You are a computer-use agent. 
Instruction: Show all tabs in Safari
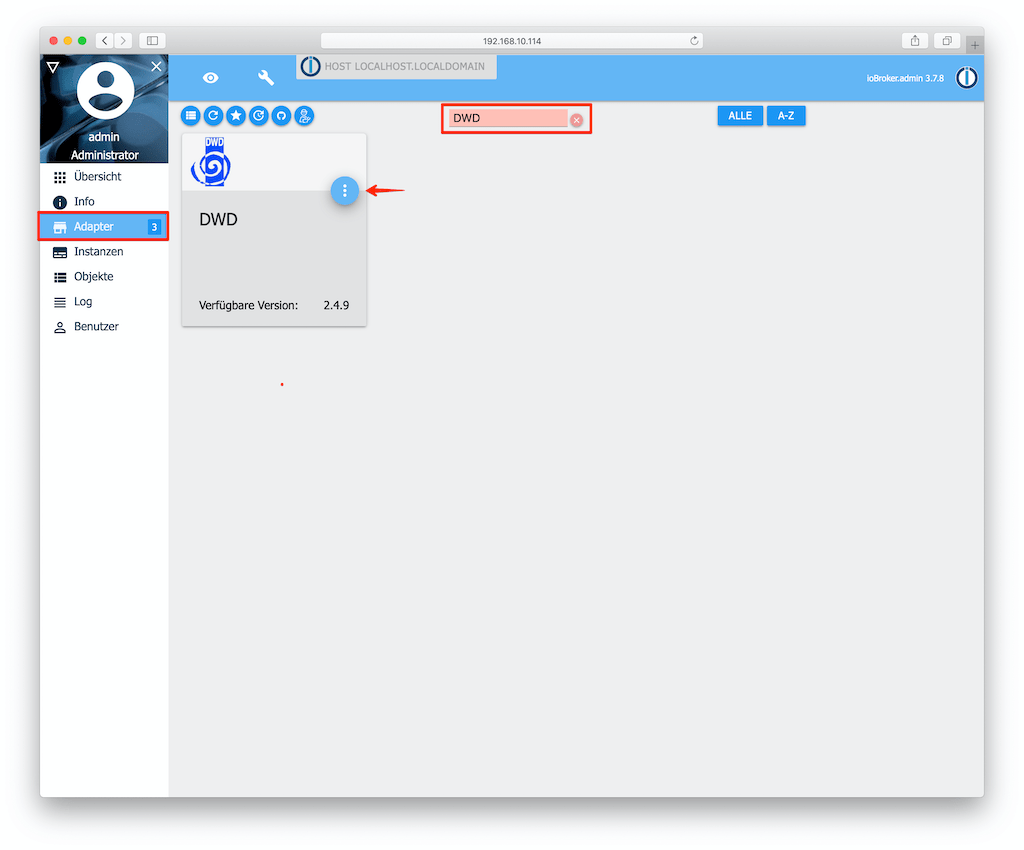point(947,40)
